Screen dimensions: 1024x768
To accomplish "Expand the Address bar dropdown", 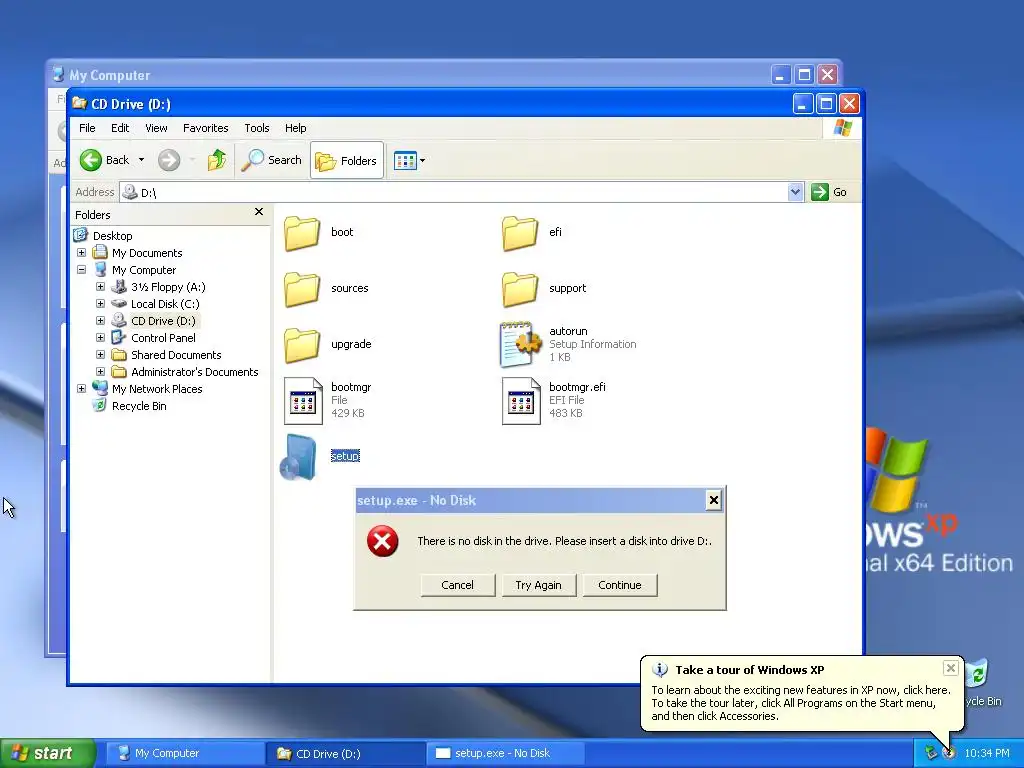I will (795, 192).
